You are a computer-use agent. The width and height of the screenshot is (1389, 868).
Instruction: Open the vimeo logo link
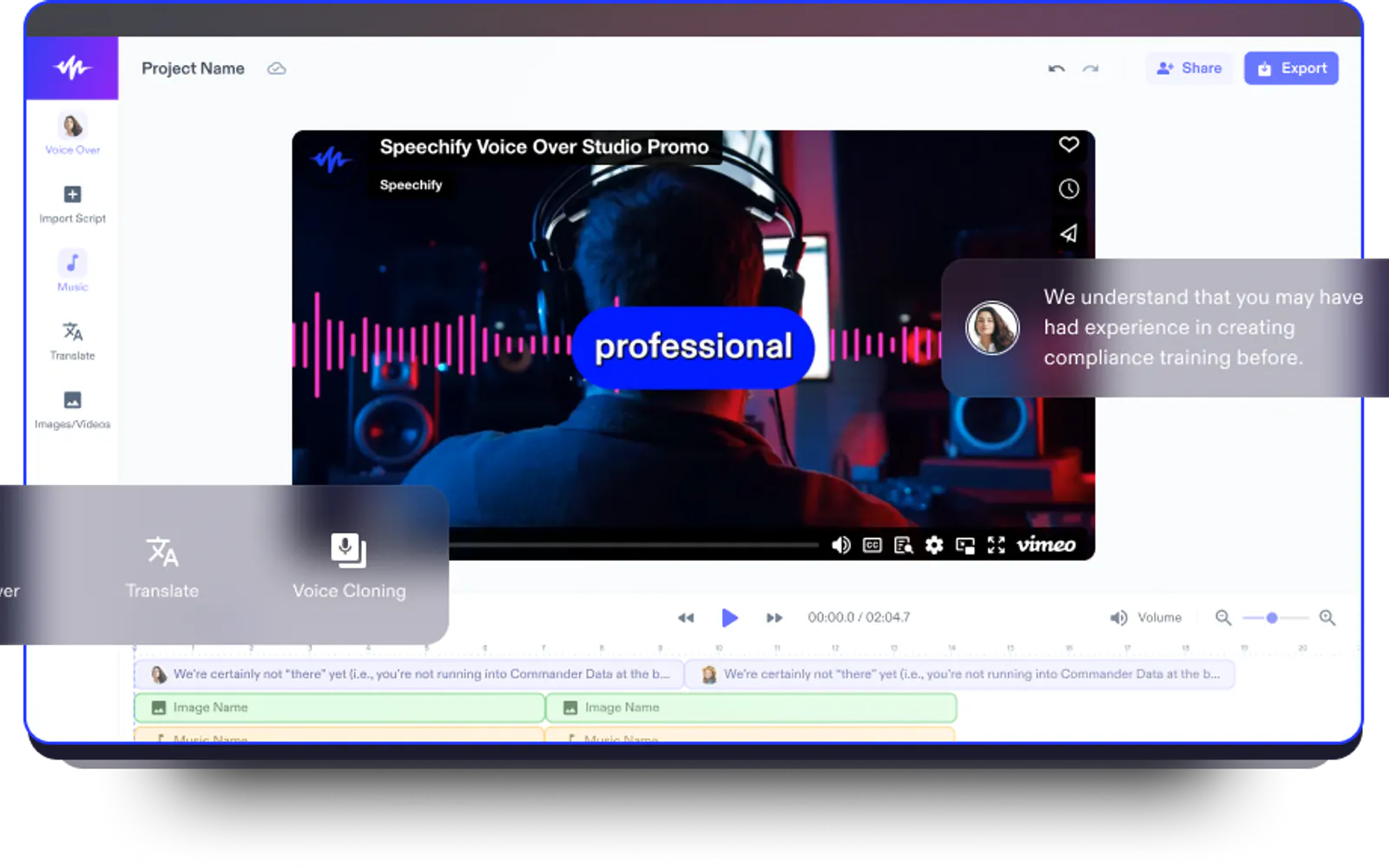tap(1046, 544)
